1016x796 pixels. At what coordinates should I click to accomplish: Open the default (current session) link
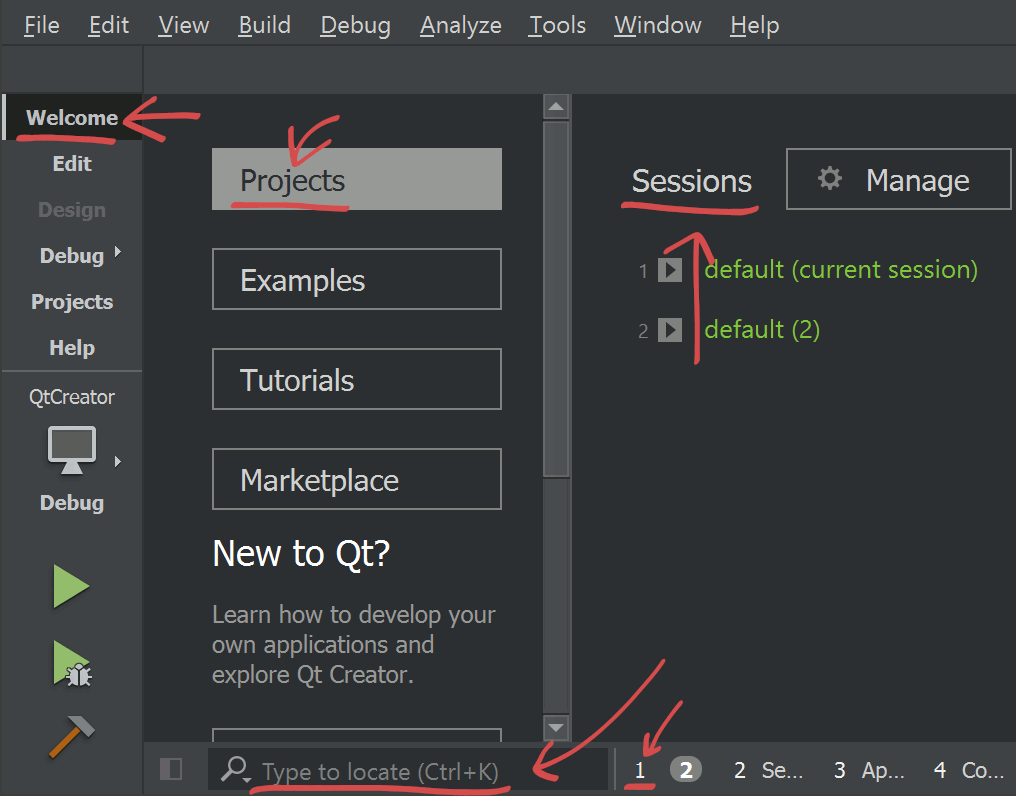[x=841, y=270]
